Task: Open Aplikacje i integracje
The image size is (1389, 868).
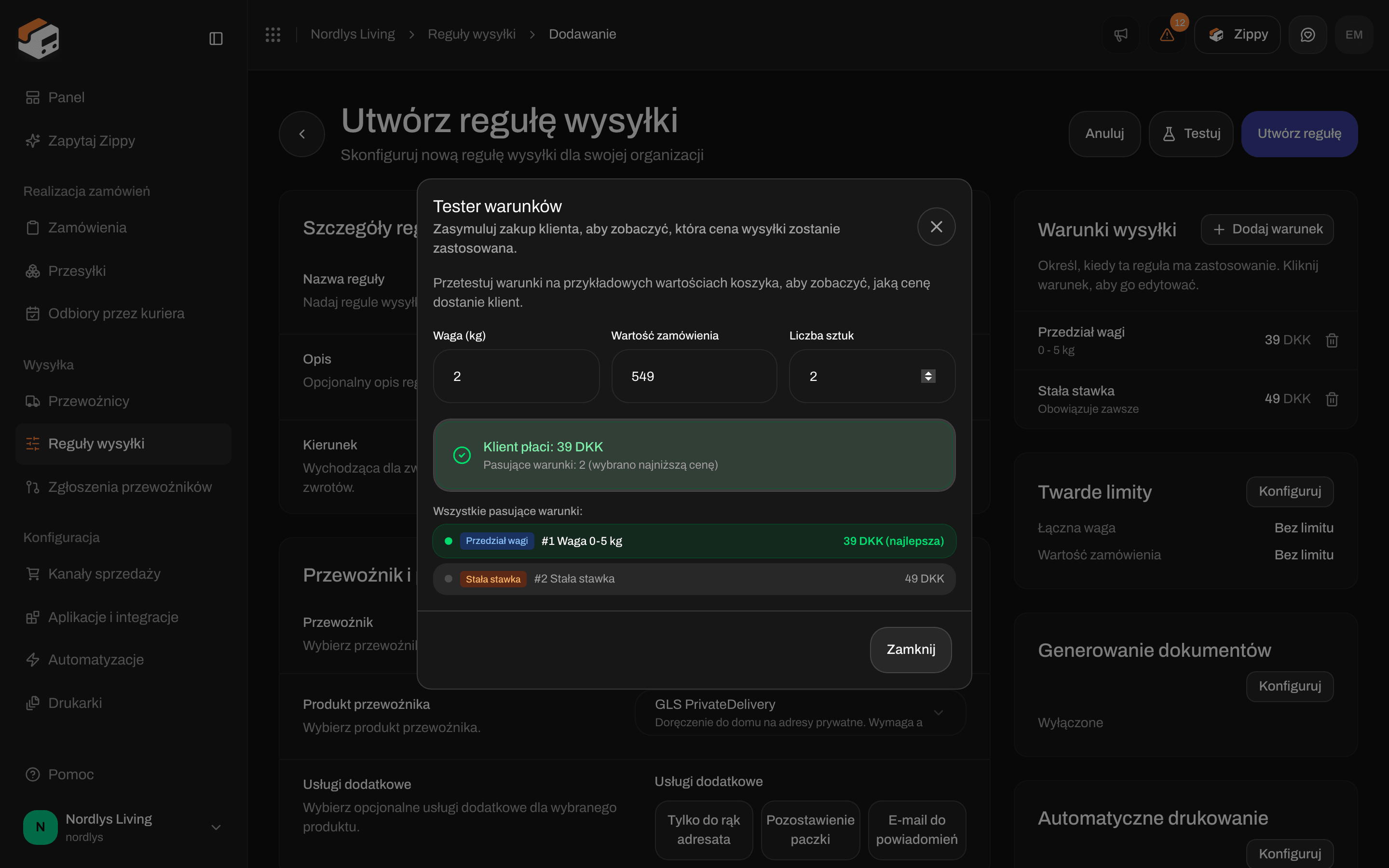Action: [123, 617]
